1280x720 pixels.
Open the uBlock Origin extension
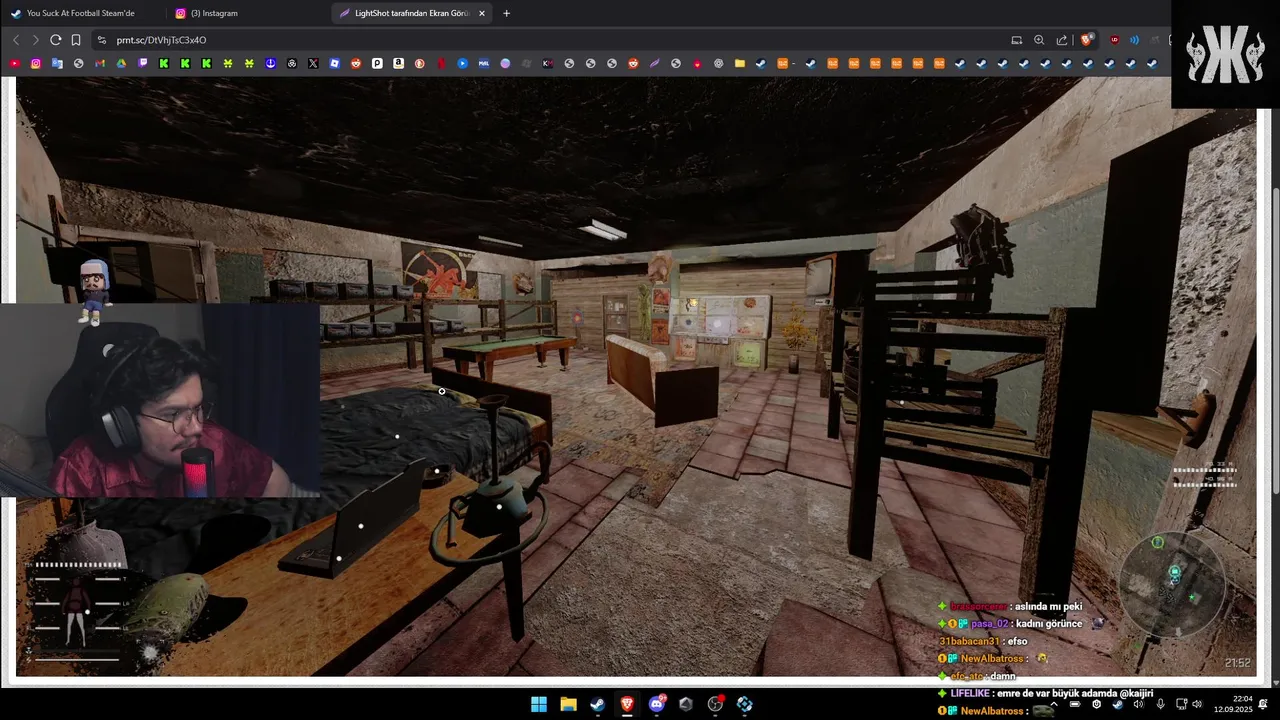tap(1114, 40)
